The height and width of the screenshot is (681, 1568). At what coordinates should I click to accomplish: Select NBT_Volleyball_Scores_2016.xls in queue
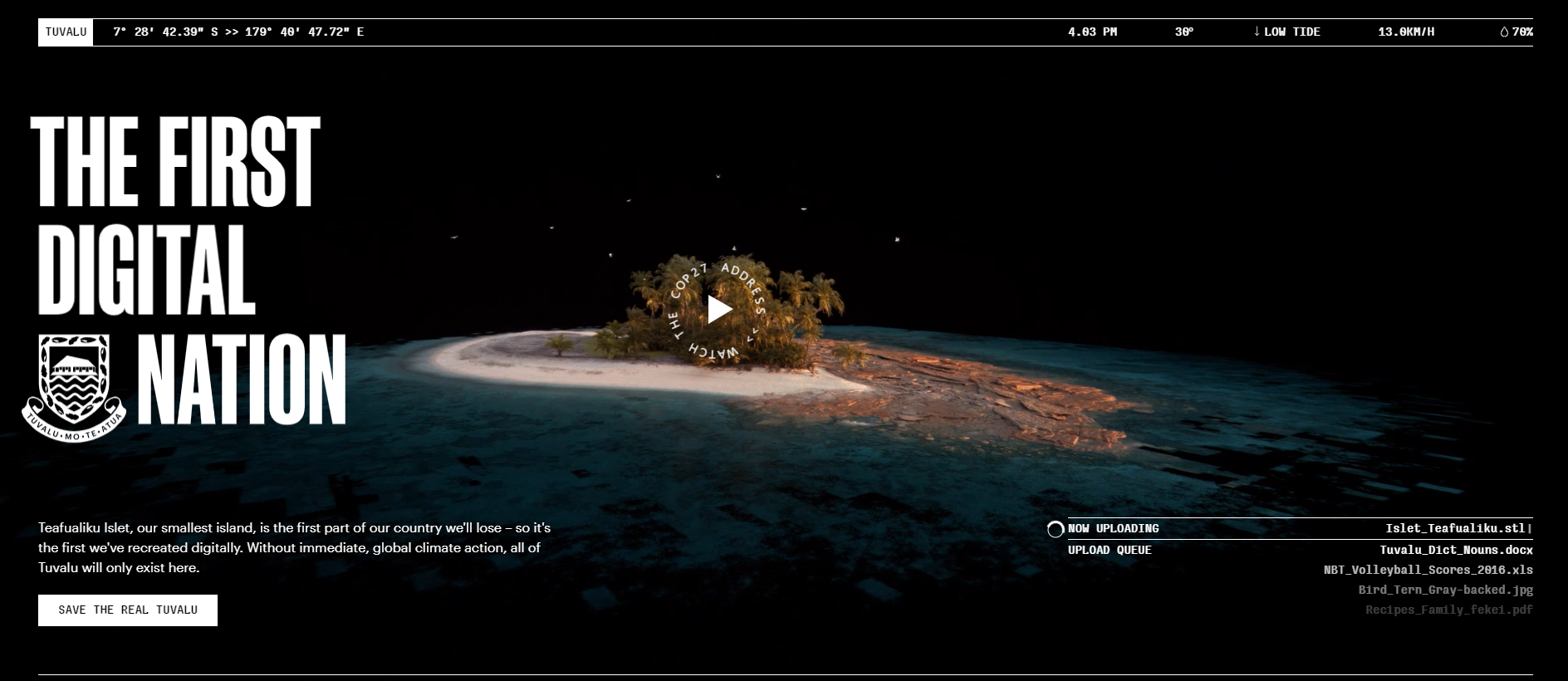tap(1428, 570)
